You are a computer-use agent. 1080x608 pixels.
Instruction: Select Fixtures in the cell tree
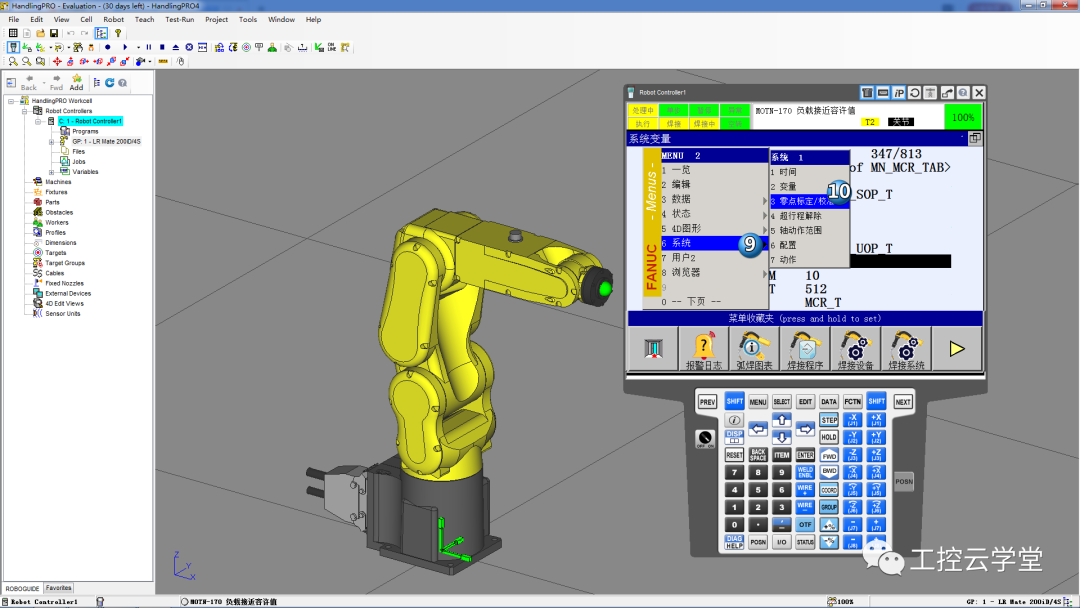(x=56, y=192)
